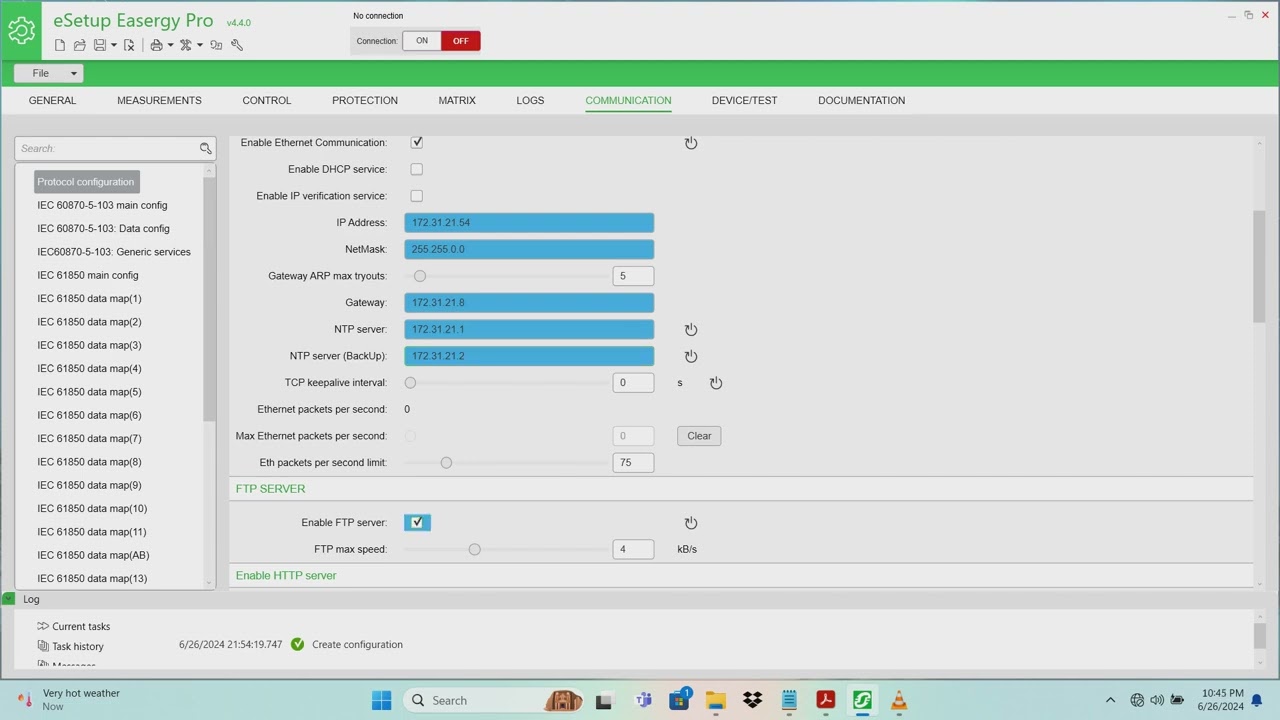Show Current tasks in the log

coord(81,627)
